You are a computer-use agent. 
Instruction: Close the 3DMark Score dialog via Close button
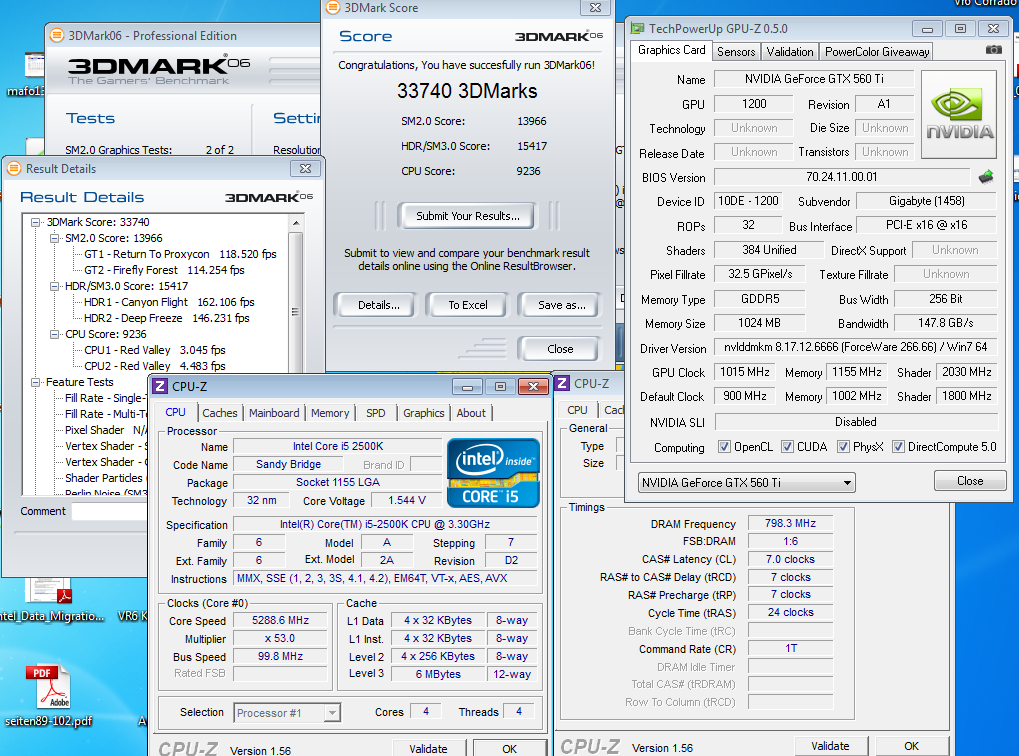pos(560,349)
